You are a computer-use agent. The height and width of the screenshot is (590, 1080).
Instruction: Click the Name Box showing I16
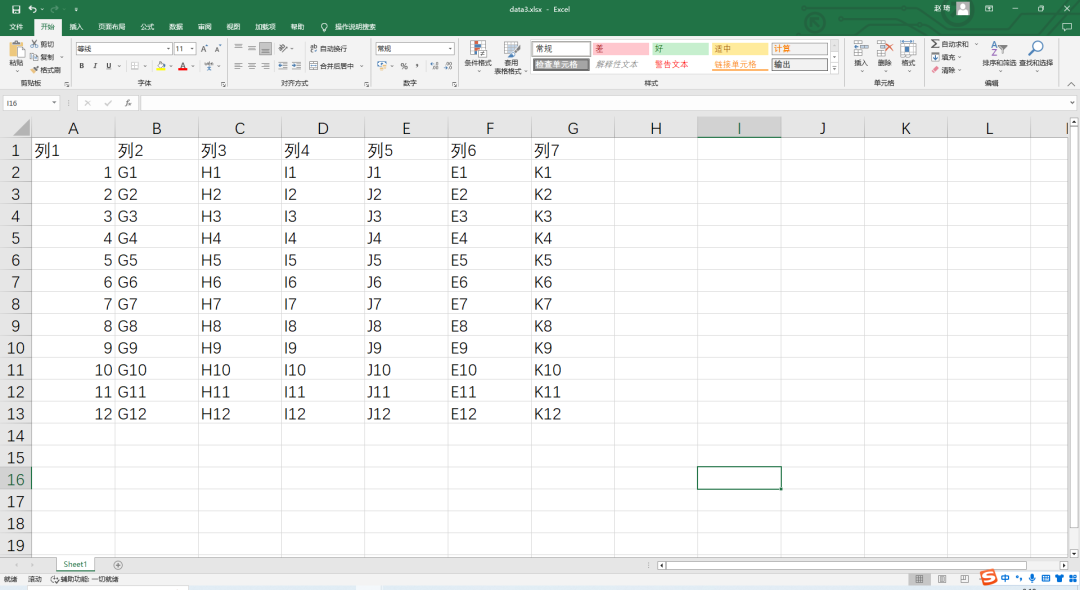[28, 103]
